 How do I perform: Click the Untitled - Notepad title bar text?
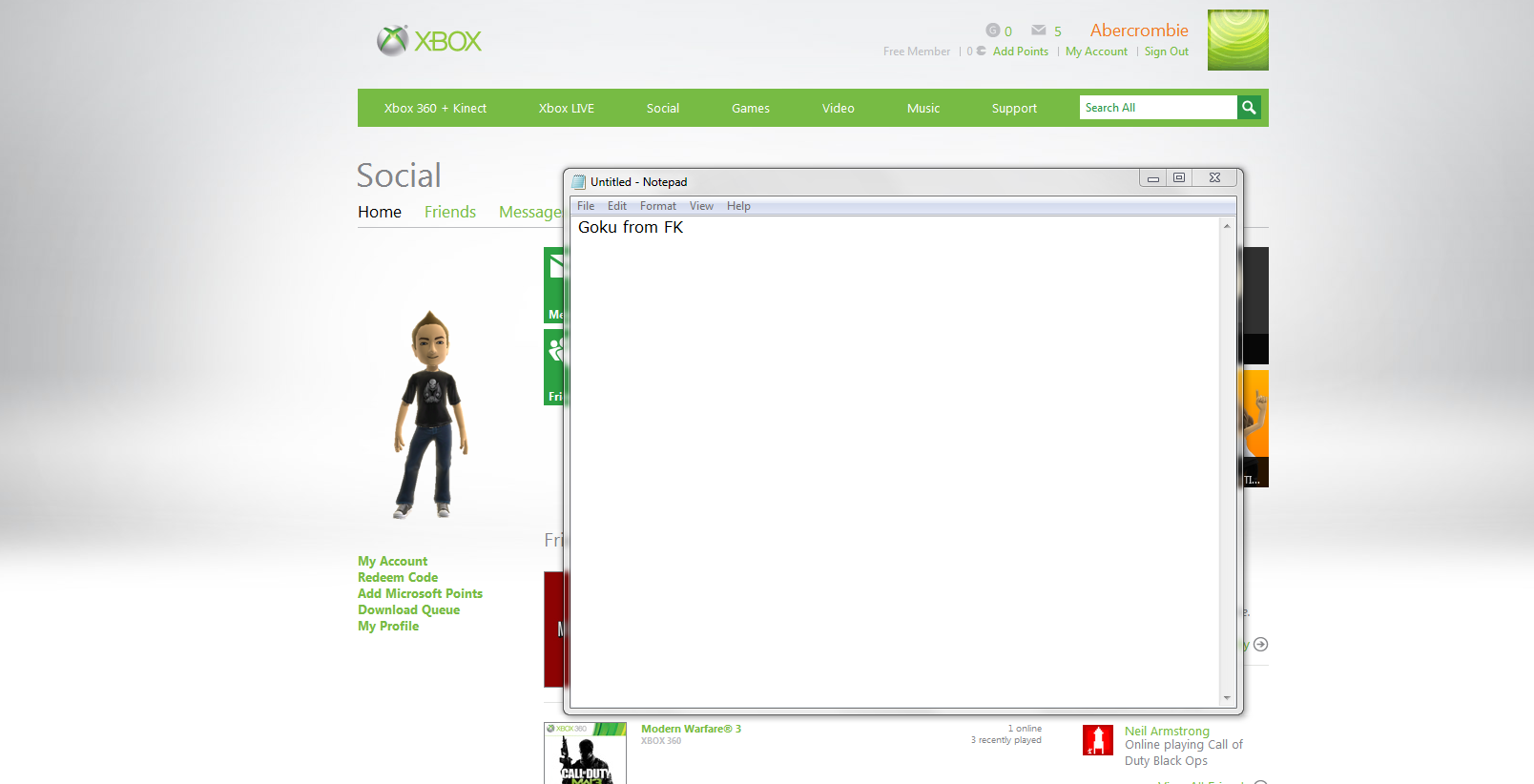638,182
